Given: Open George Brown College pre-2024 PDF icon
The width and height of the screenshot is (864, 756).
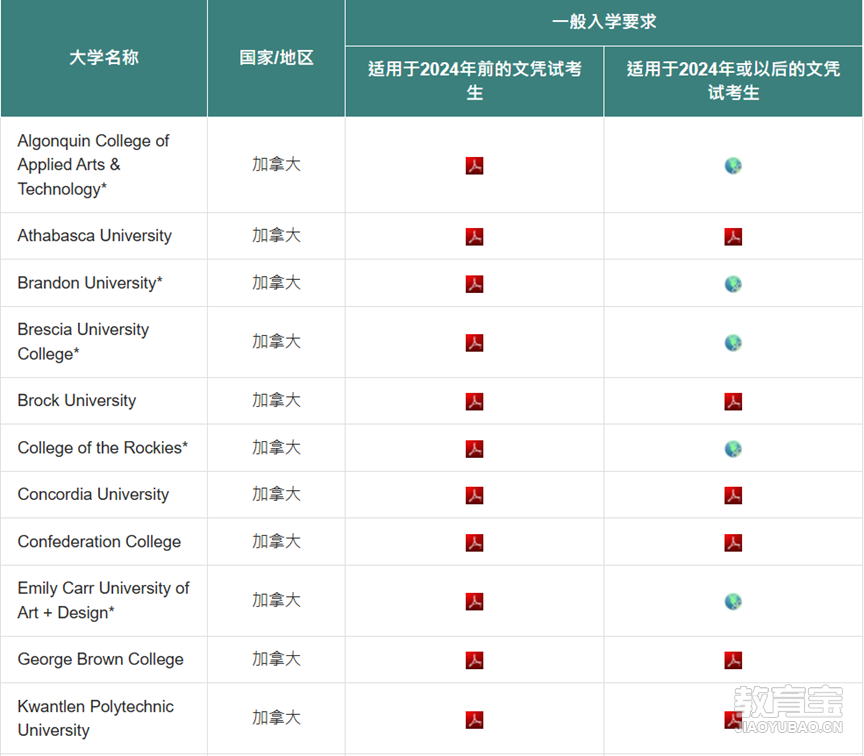Looking at the screenshot, I should pyautogui.click(x=474, y=660).
